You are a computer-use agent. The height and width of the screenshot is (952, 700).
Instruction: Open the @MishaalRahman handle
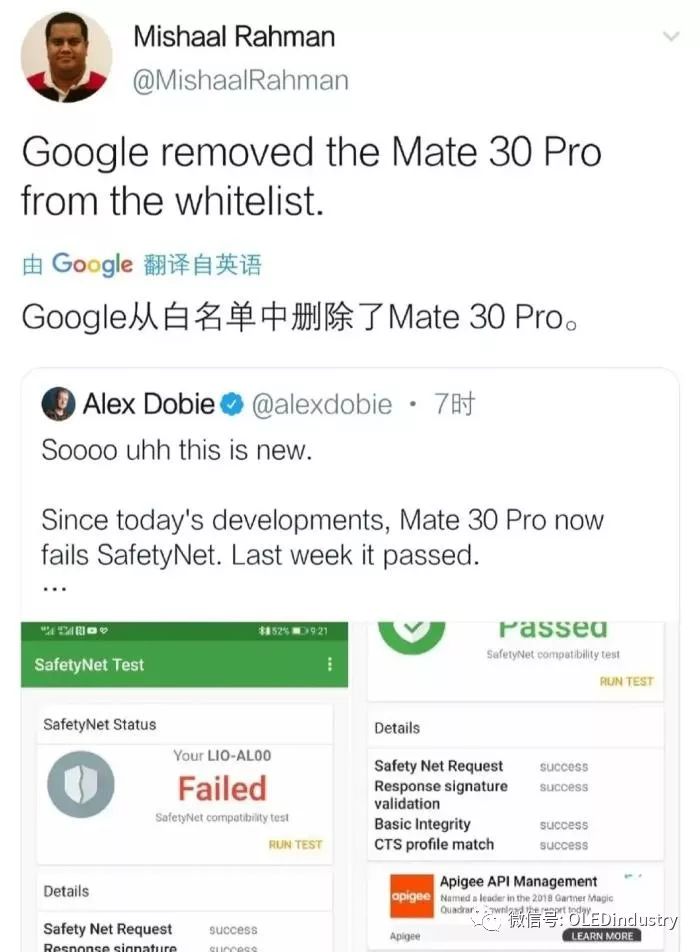[x=240, y=81]
